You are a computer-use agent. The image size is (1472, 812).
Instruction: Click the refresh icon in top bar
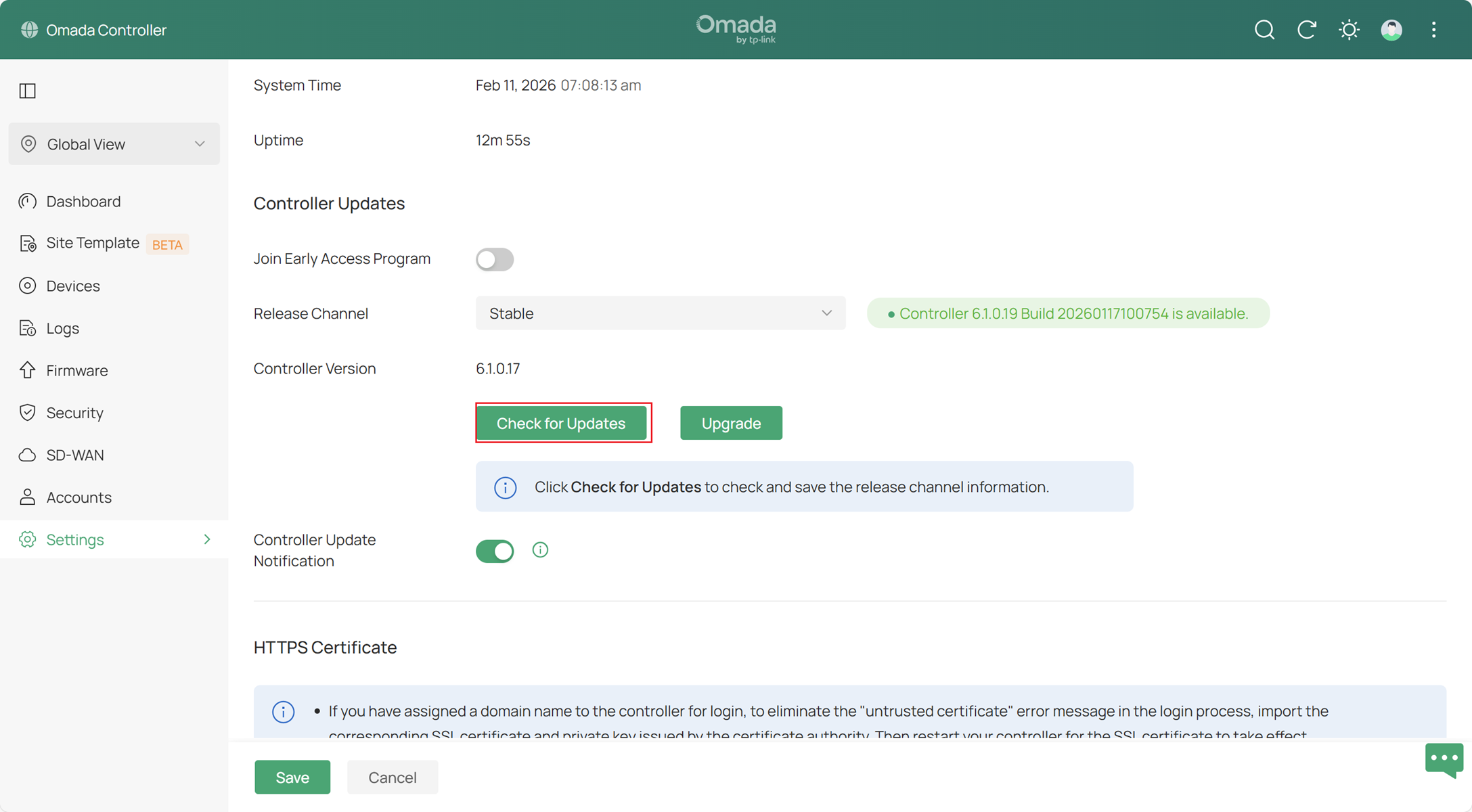1306,30
